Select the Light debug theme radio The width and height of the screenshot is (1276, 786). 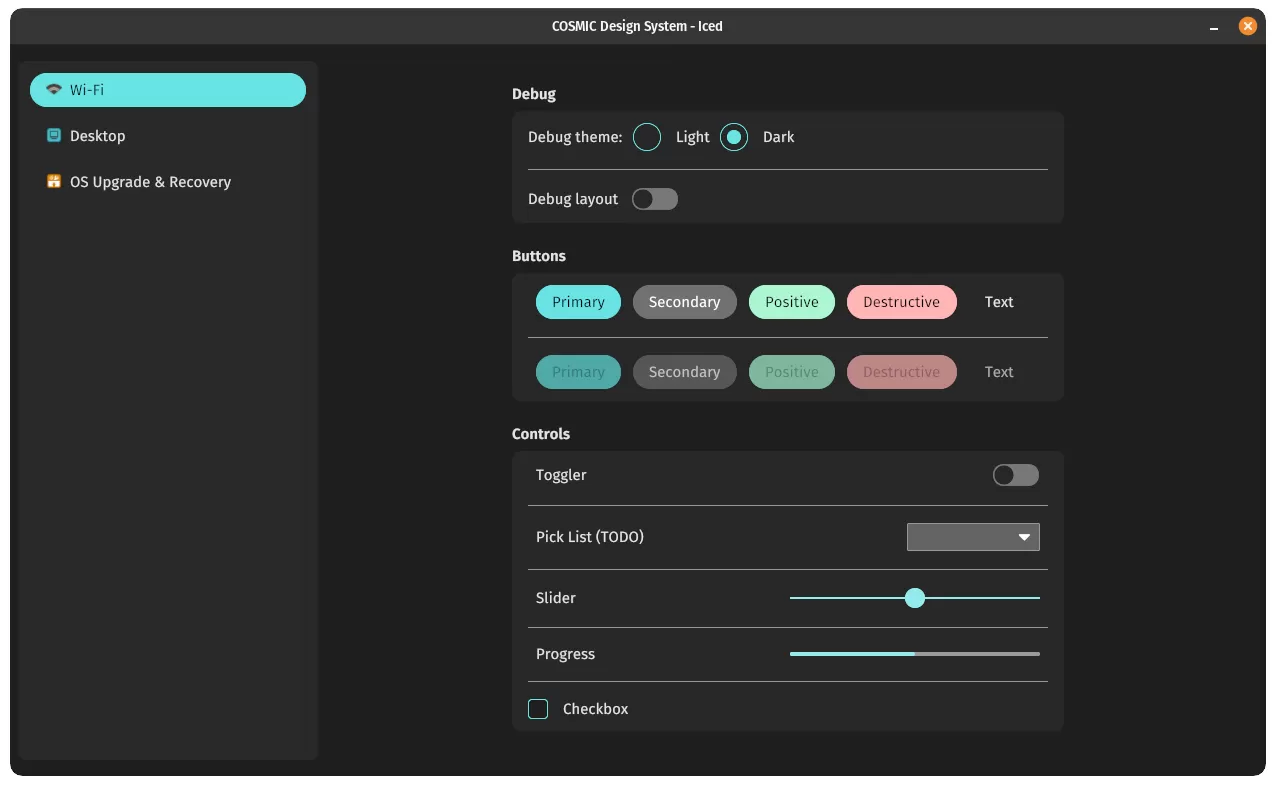(x=647, y=137)
